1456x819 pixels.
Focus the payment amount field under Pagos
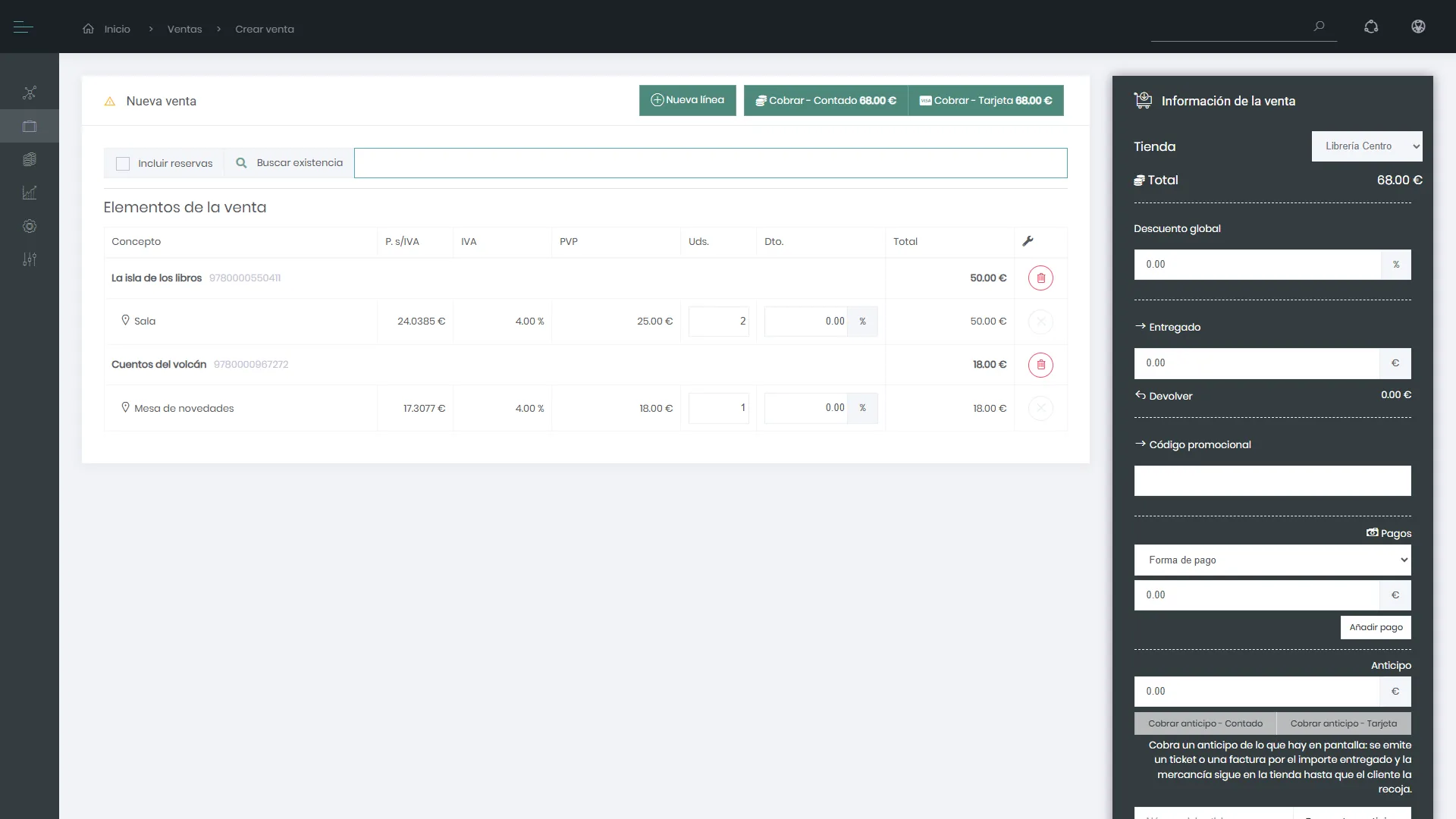(1257, 595)
